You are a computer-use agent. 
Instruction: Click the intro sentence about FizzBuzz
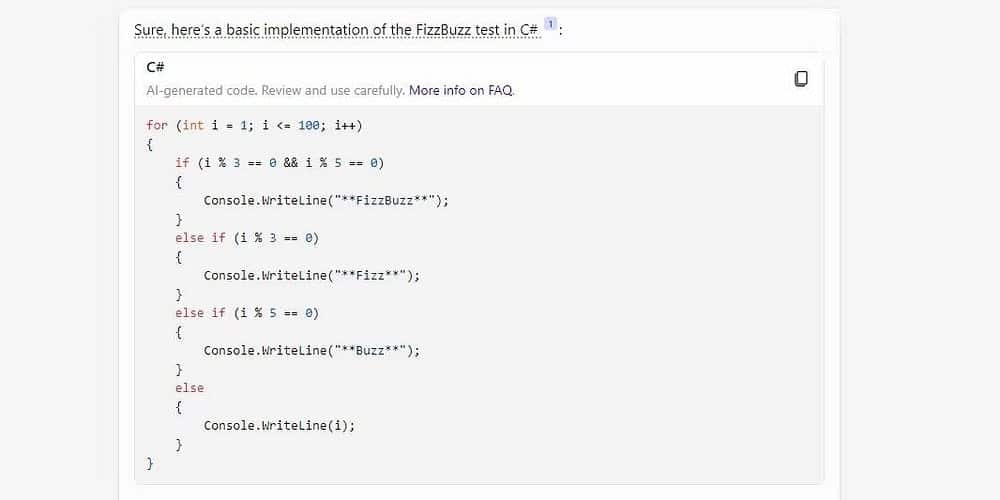coord(336,30)
